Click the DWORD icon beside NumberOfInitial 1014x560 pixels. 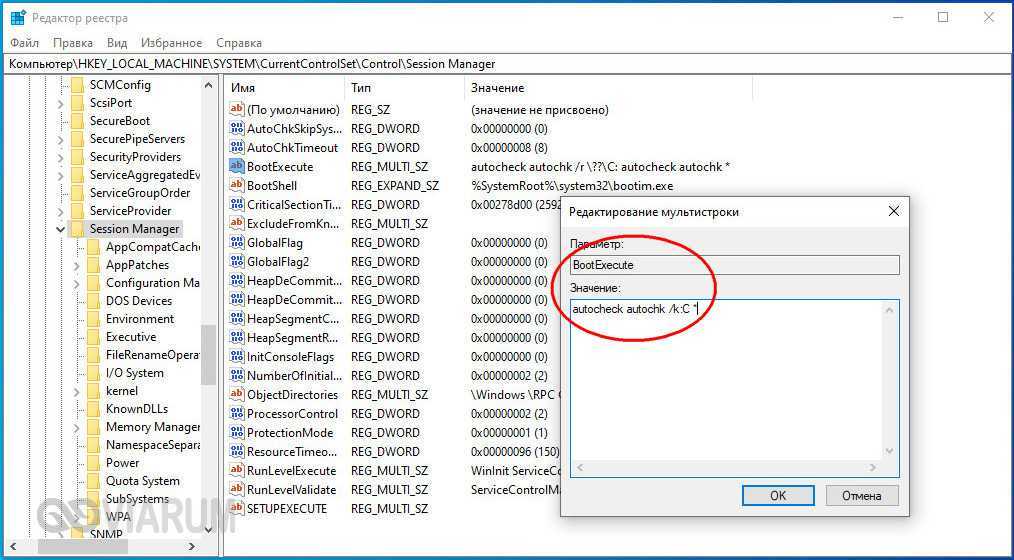click(237, 376)
